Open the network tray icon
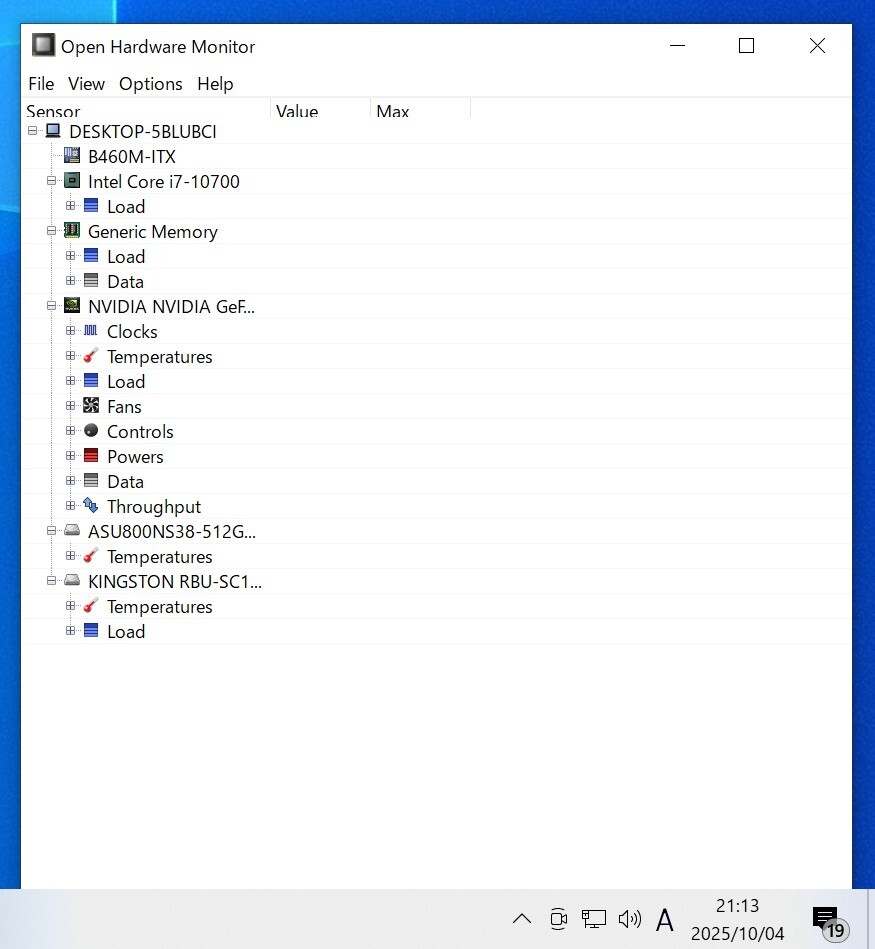The image size is (875, 949). pyautogui.click(x=594, y=919)
